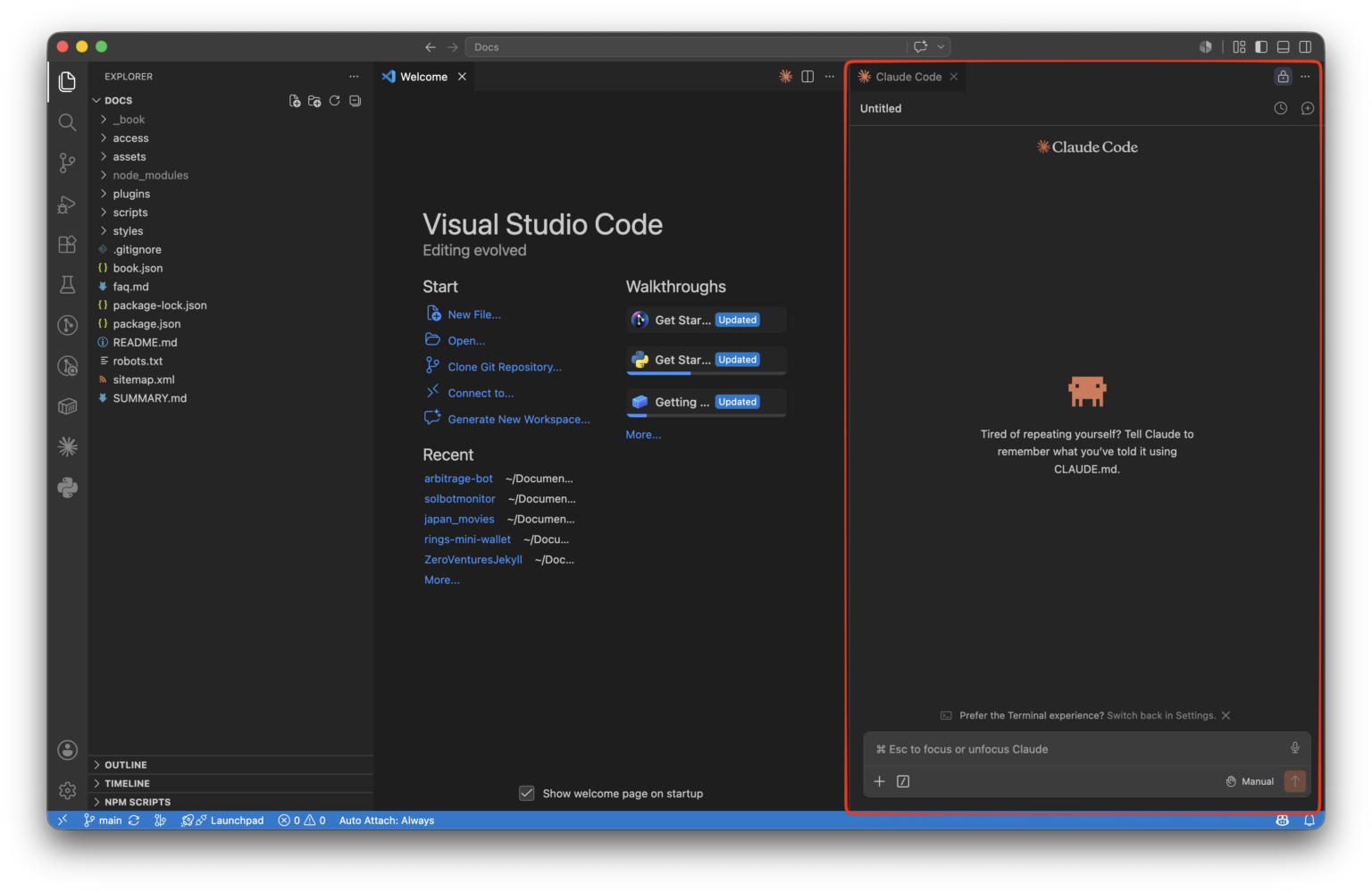This screenshot has height=892, width=1372.
Task: Open README.md in the Explorer
Action: pyautogui.click(x=230, y=343)
